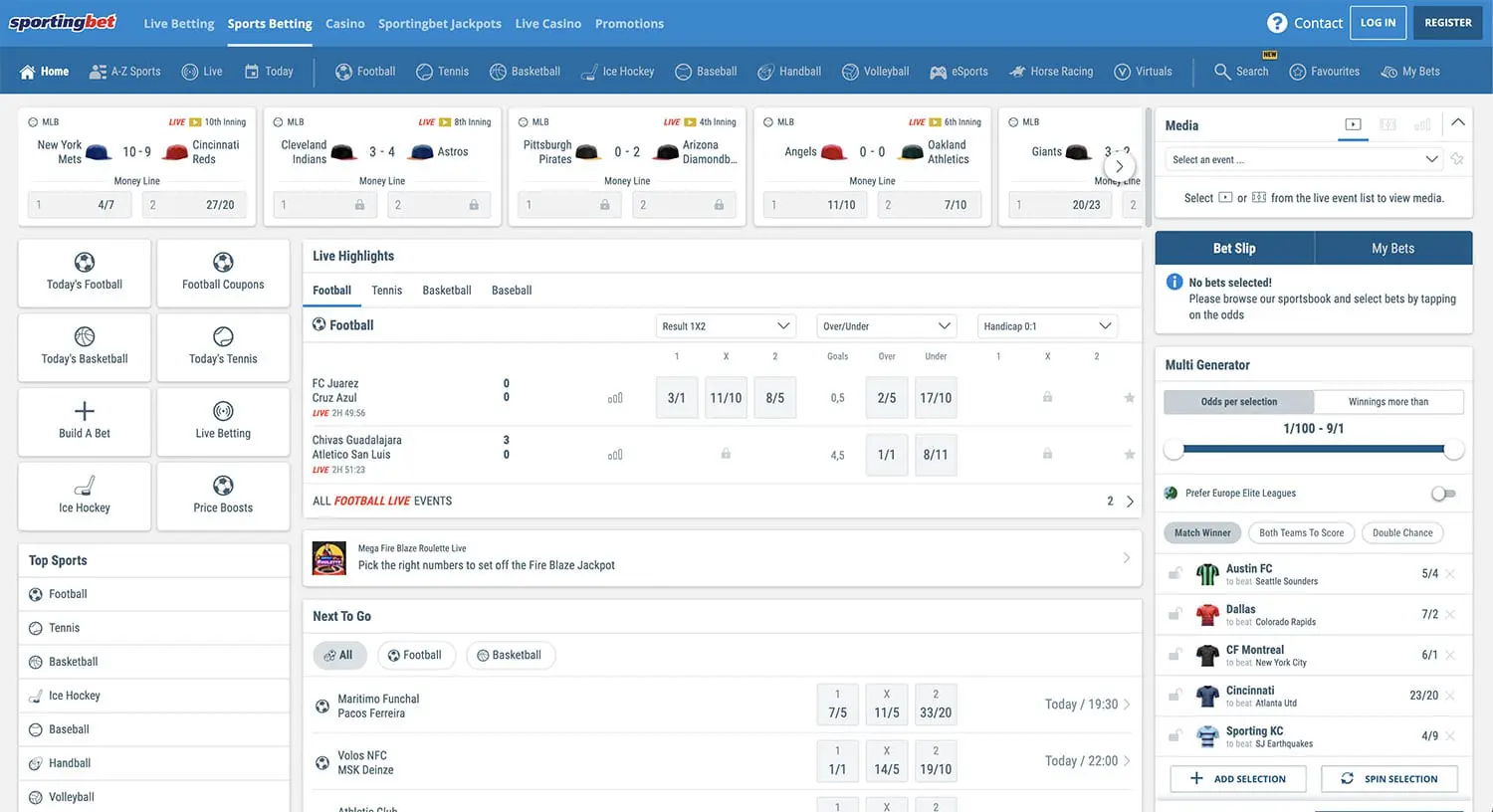1493x812 pixels.
Task: Switch to Live Betting top menu
Action: click(x=179, y=23)
